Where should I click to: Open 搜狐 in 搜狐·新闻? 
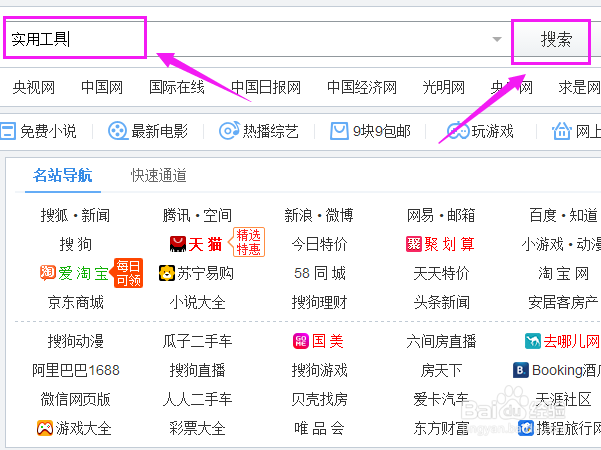coord(54,215)
